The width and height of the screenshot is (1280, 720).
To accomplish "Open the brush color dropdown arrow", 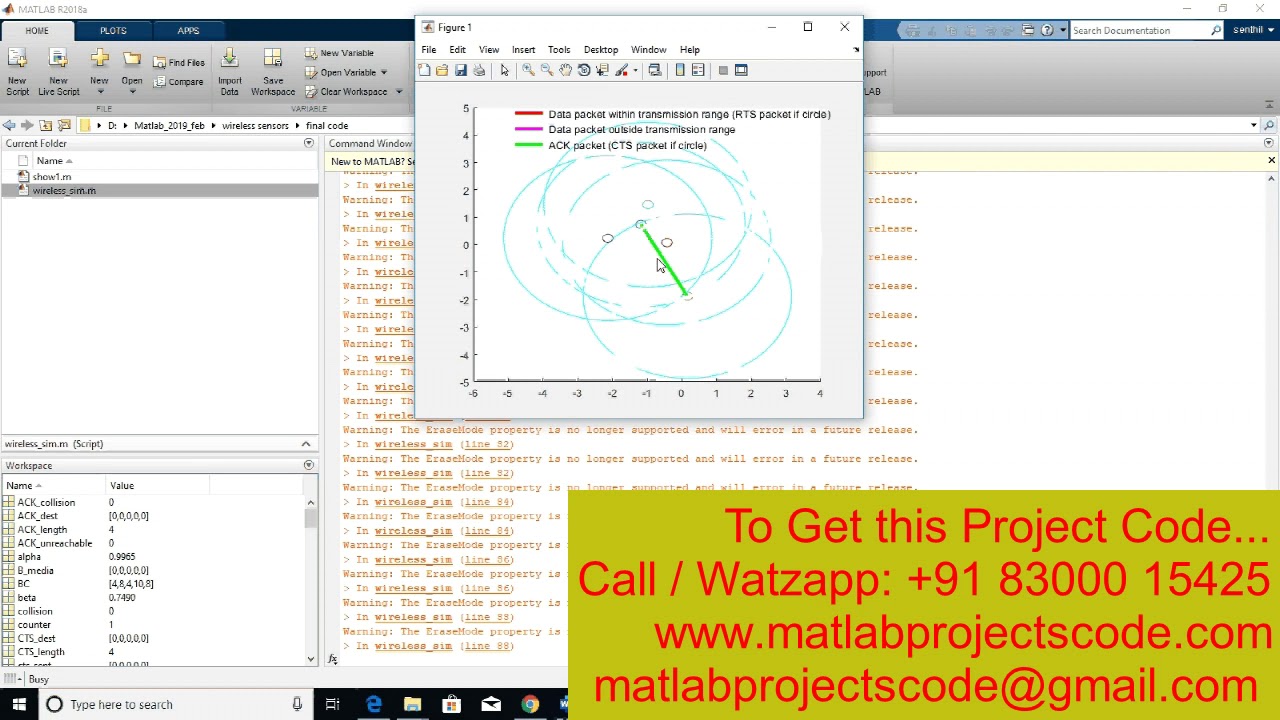I will 635,70.
